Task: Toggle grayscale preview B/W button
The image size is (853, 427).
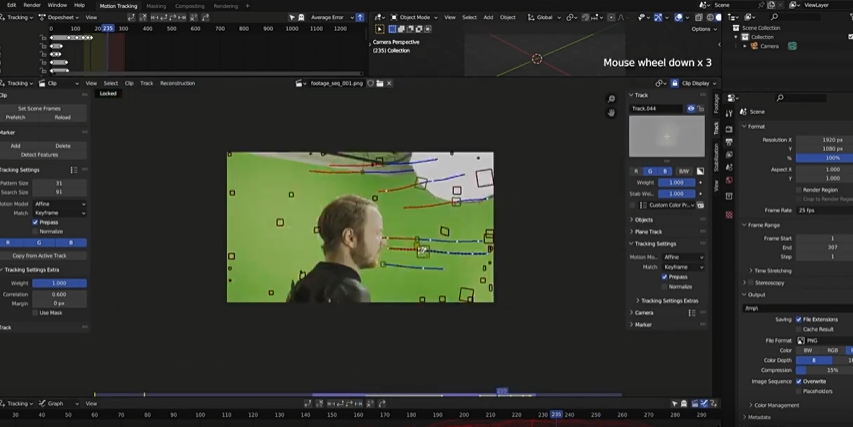Action: (x=683, y=171)
